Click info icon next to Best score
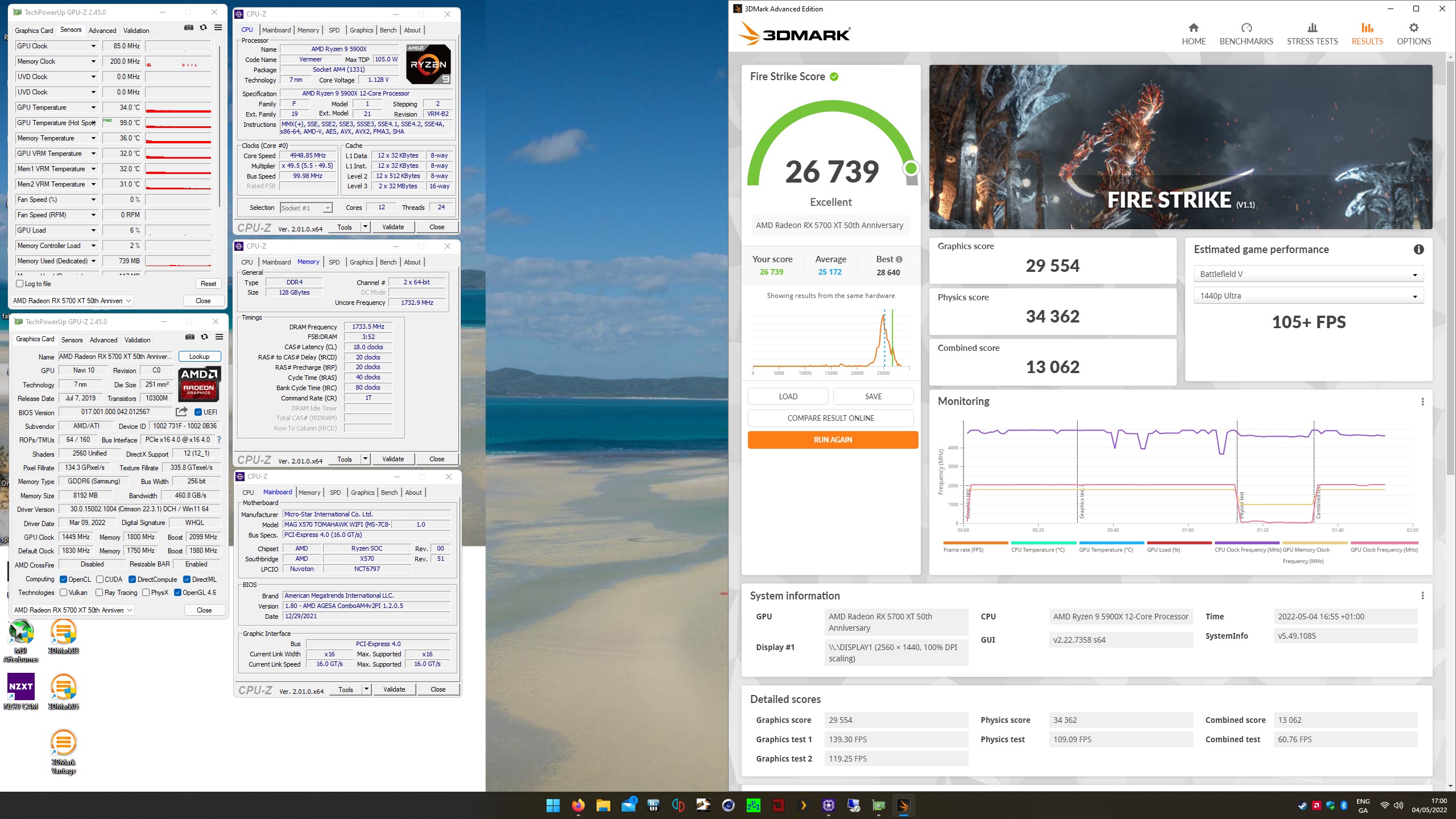 pos(899,259)
